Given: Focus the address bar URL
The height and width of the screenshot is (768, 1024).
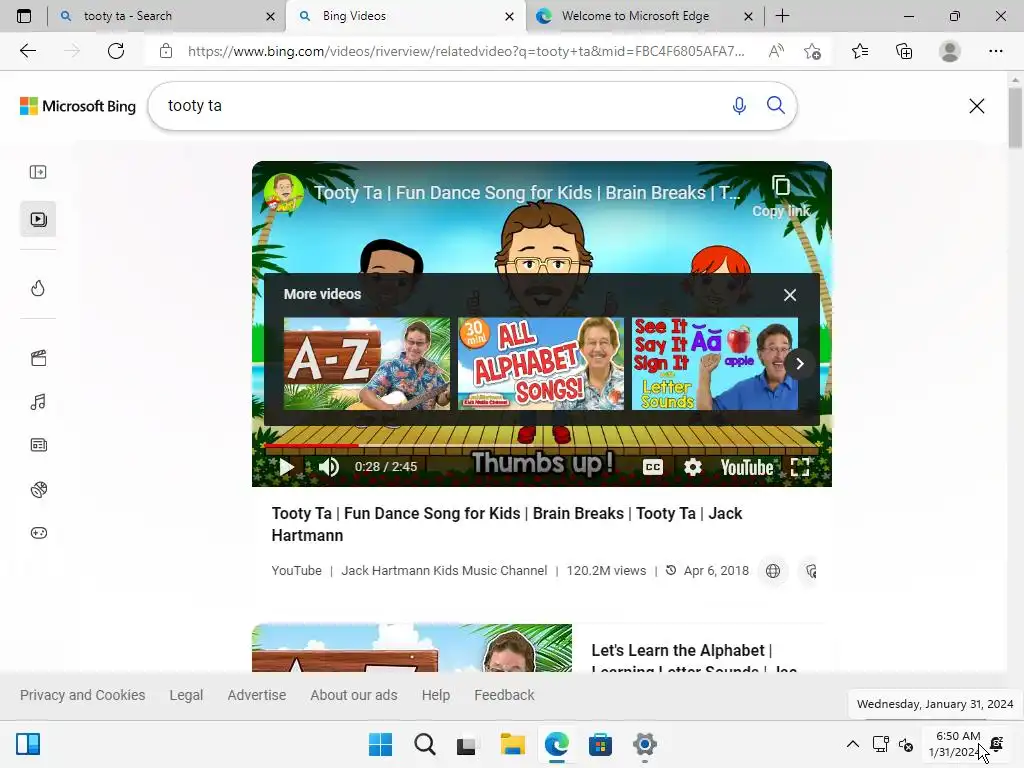Looking at the screenshot, I should pyautogui.click(x=466, y=51).
